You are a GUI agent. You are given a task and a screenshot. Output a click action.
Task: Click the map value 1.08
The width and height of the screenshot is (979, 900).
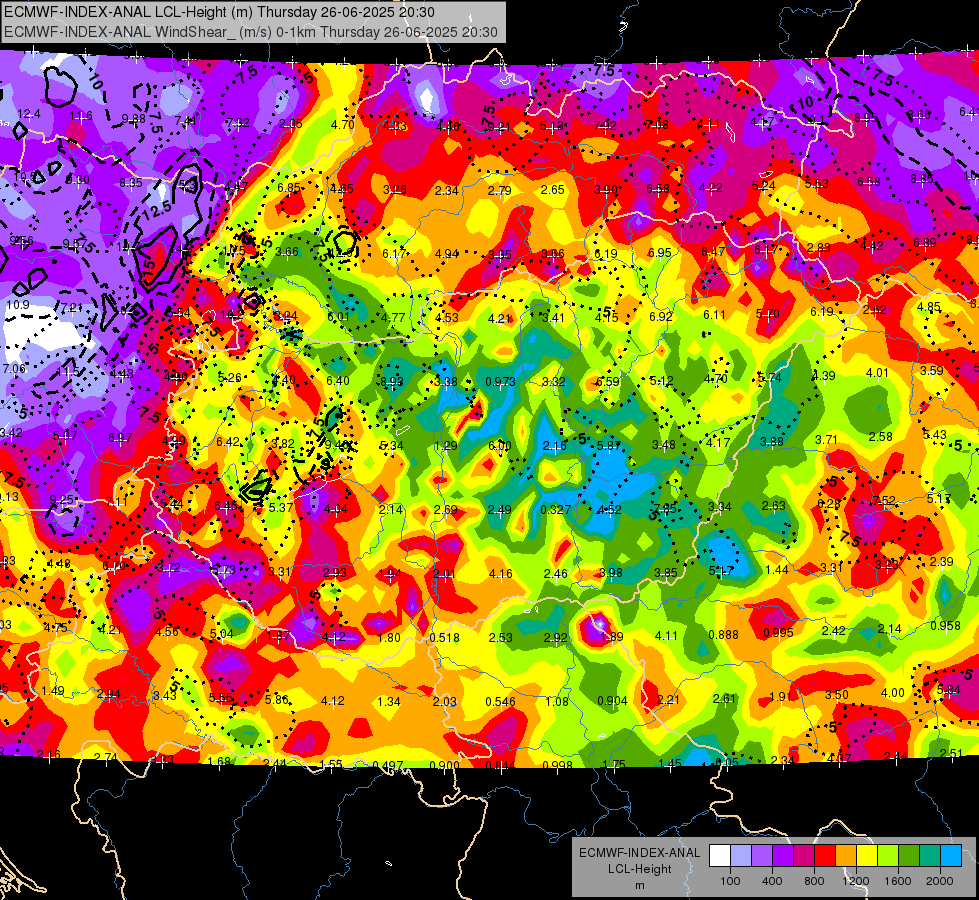[x=557, y=701]
